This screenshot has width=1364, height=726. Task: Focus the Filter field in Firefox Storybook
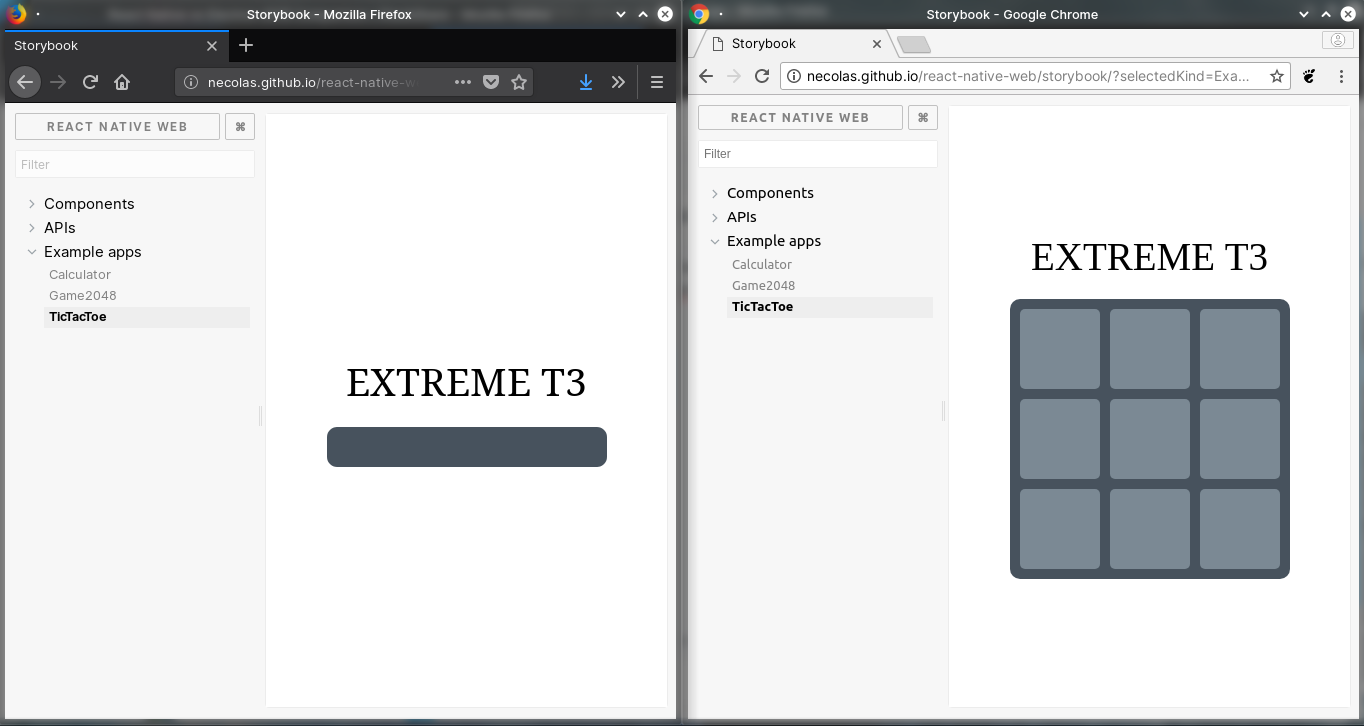[135, 164]
